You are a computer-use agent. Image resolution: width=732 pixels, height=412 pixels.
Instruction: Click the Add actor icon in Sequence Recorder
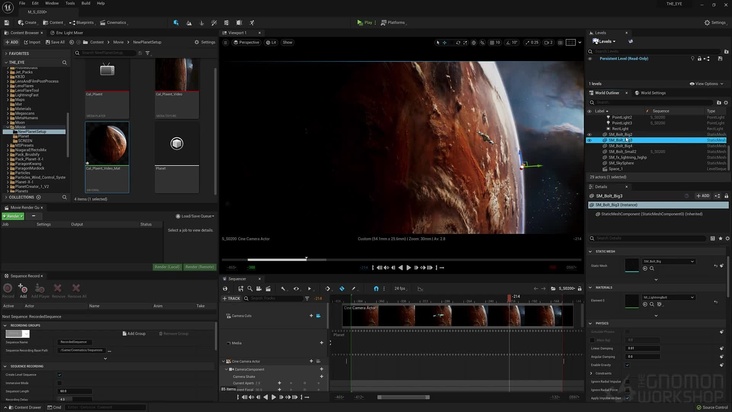[23, 290]
